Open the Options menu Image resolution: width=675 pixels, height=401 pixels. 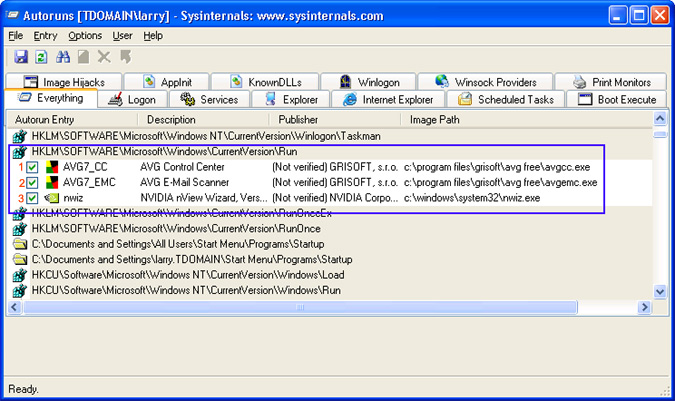[x=85, y=36]
